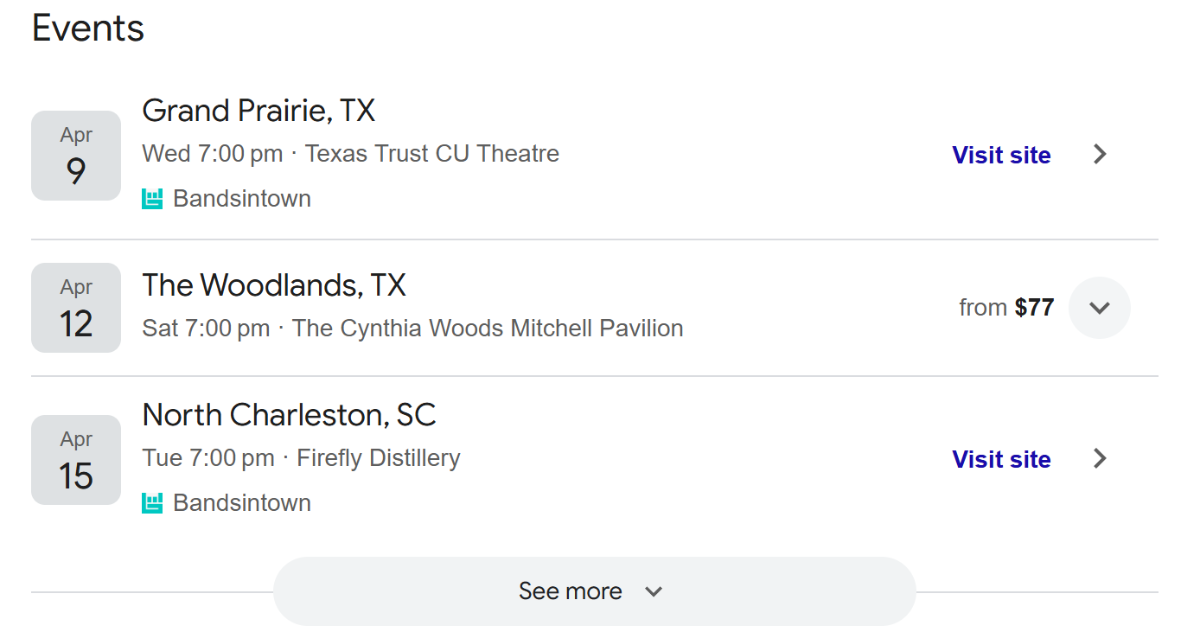The height and width of the screenshot is (644, 1200).
Task: Open The Woodlands, TX event title
Action: click(x=274, y=286)
